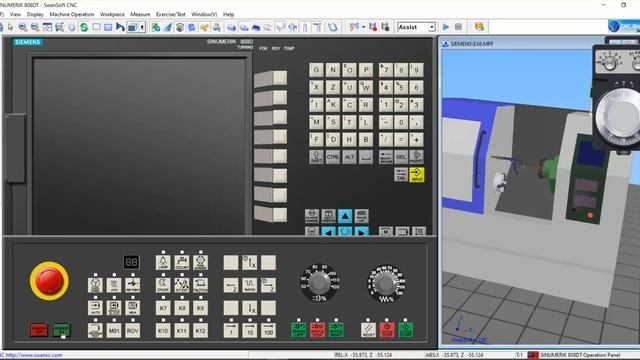Click the PROGRAM TEST key
The height and width of the screenshot is (360, 640).
[95, 330]
